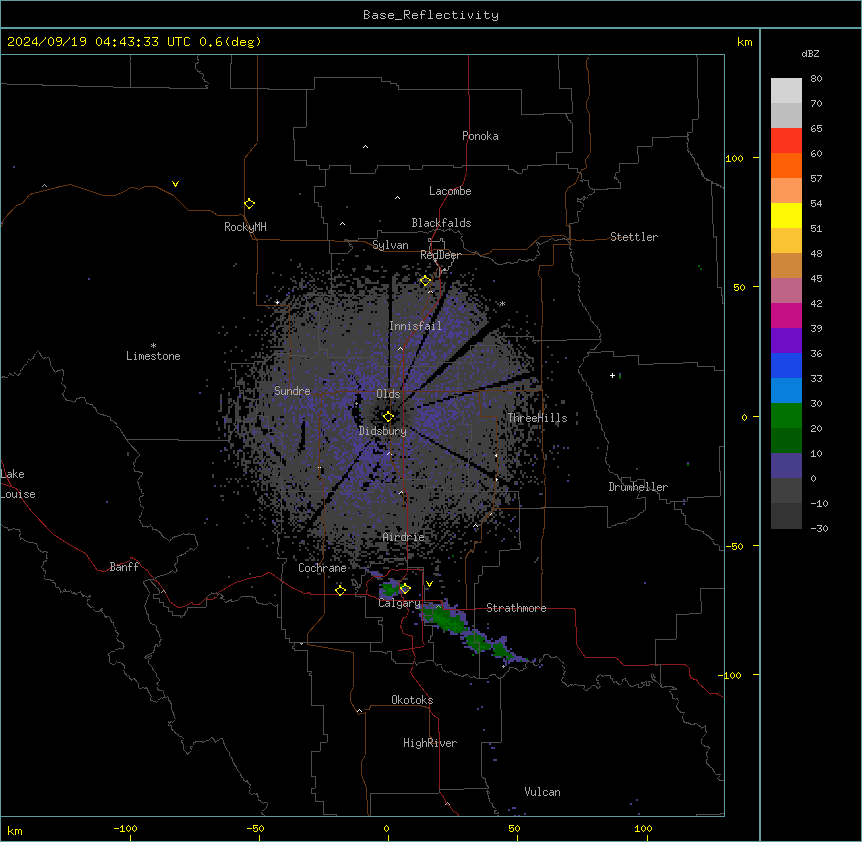
Task: Select the Calgary label
Action: (x=399, y=603)
